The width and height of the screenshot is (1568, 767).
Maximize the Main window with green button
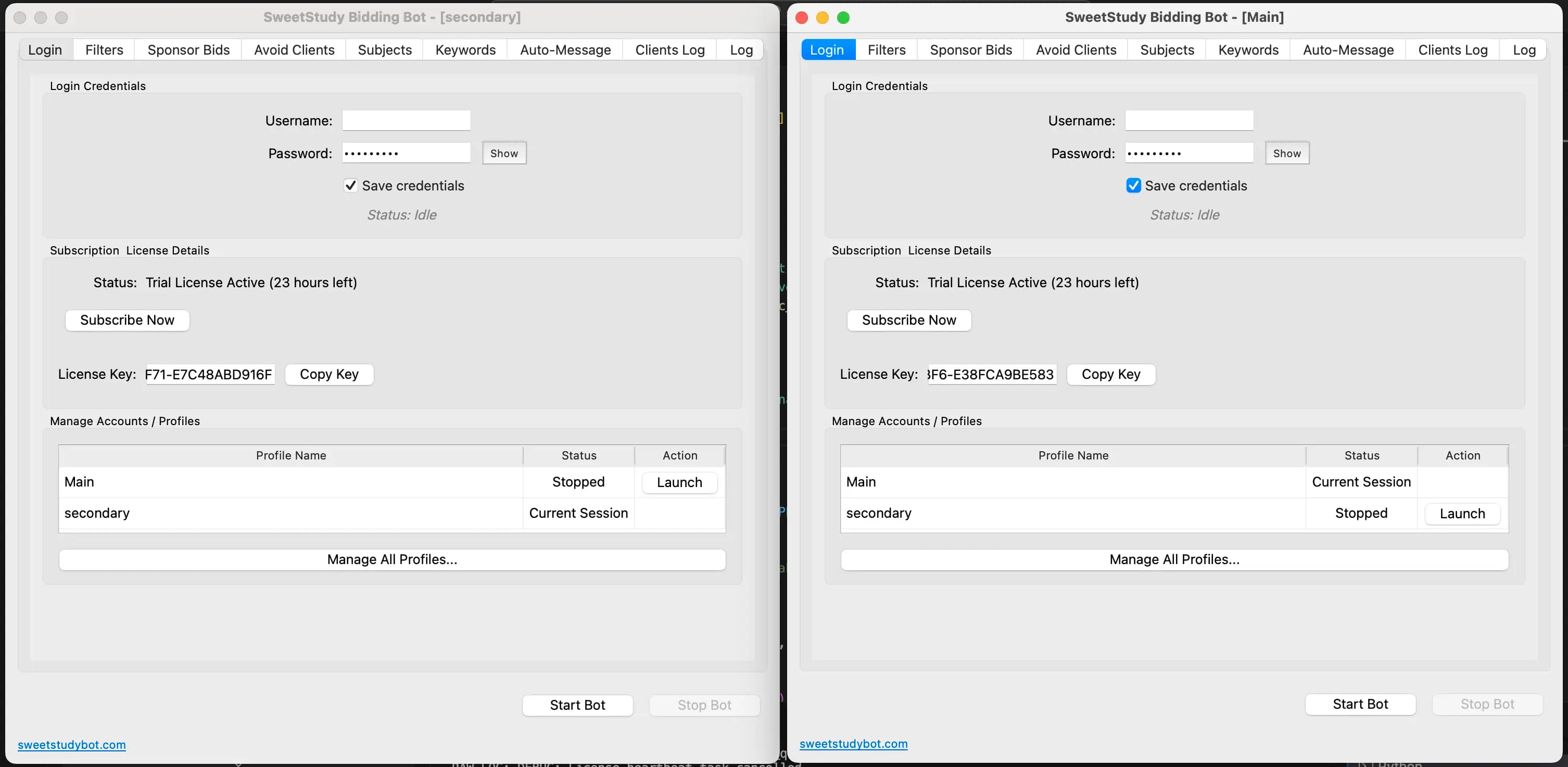coord(843,18)
